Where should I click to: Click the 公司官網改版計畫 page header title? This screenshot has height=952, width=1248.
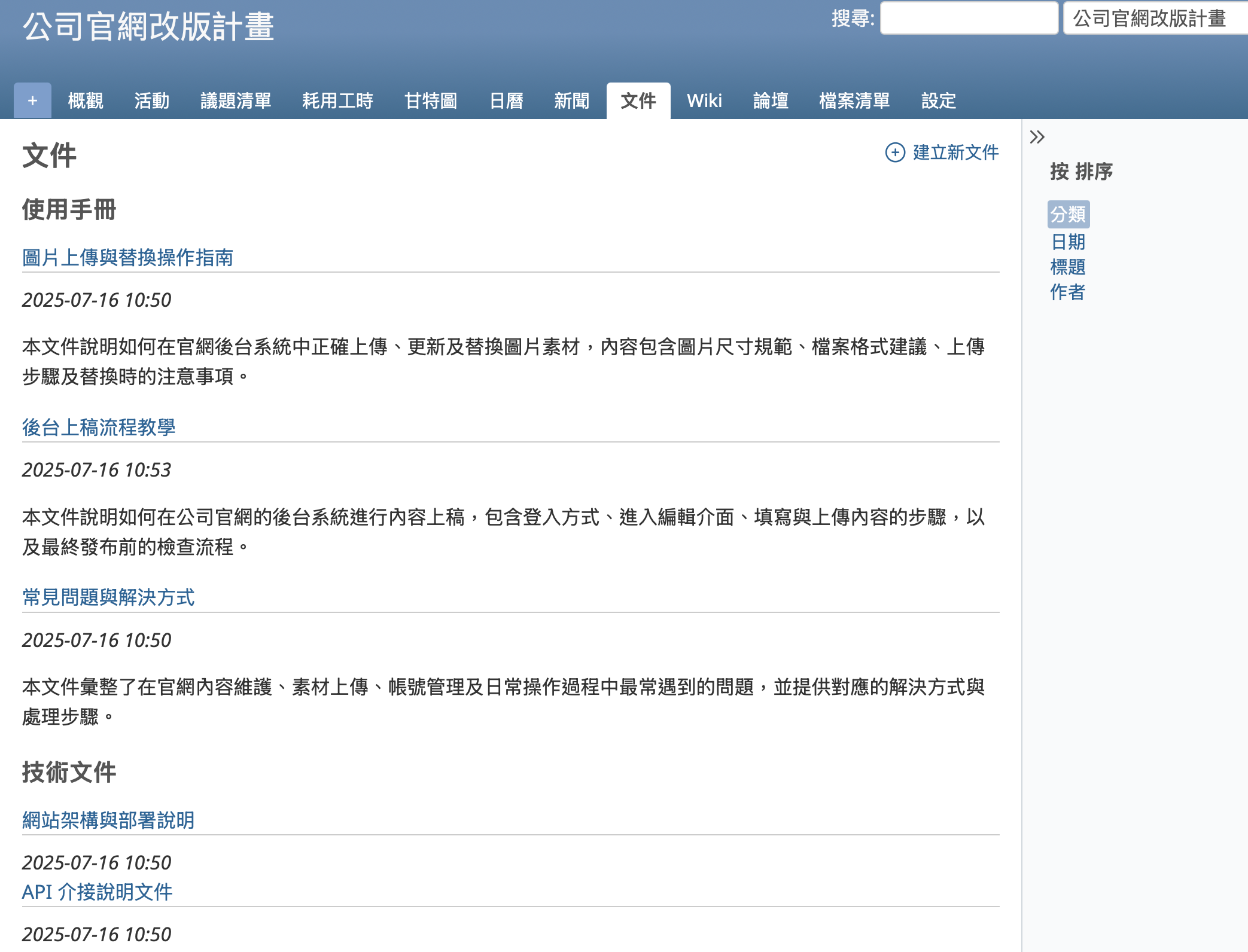pos(148,27)
